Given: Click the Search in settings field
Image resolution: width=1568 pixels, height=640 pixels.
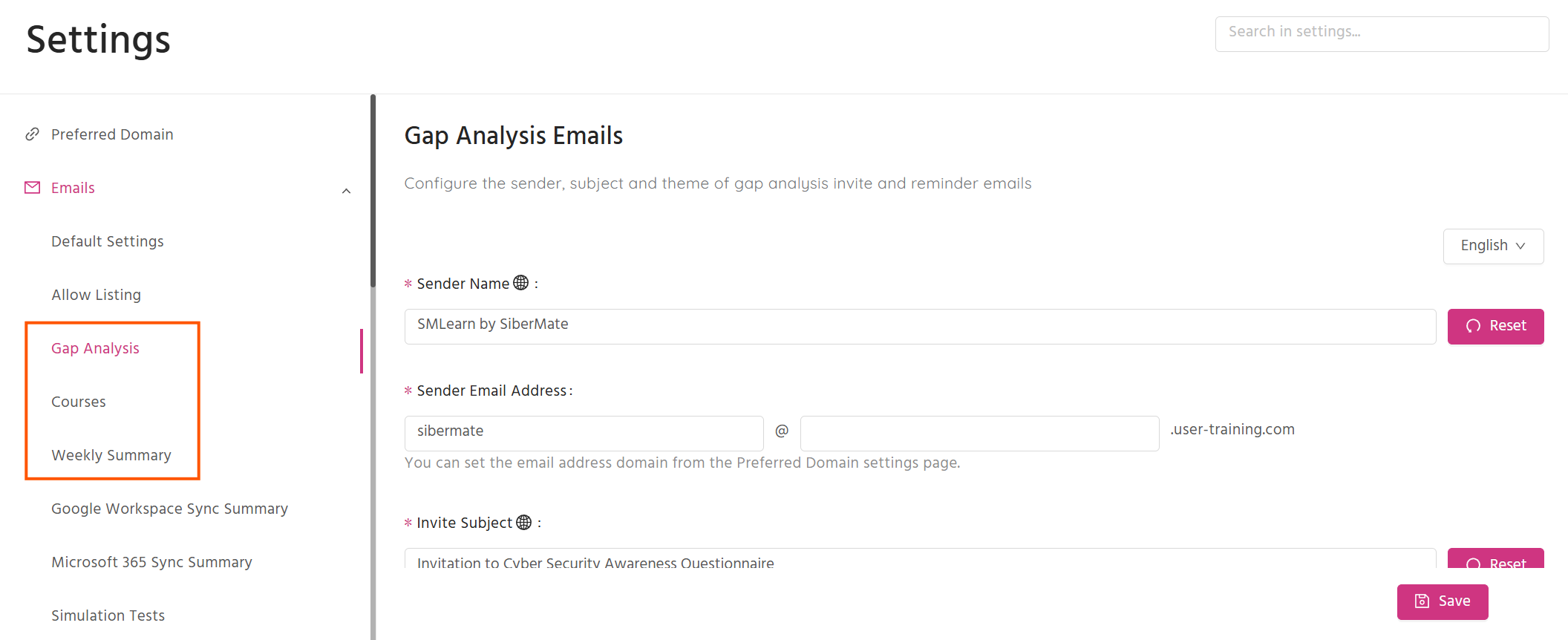Looking at the screenshot, I should point(1382,34).
